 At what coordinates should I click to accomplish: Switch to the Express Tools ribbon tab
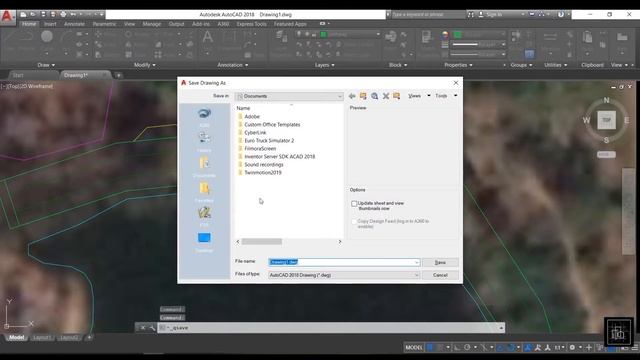tap(251, 24)
